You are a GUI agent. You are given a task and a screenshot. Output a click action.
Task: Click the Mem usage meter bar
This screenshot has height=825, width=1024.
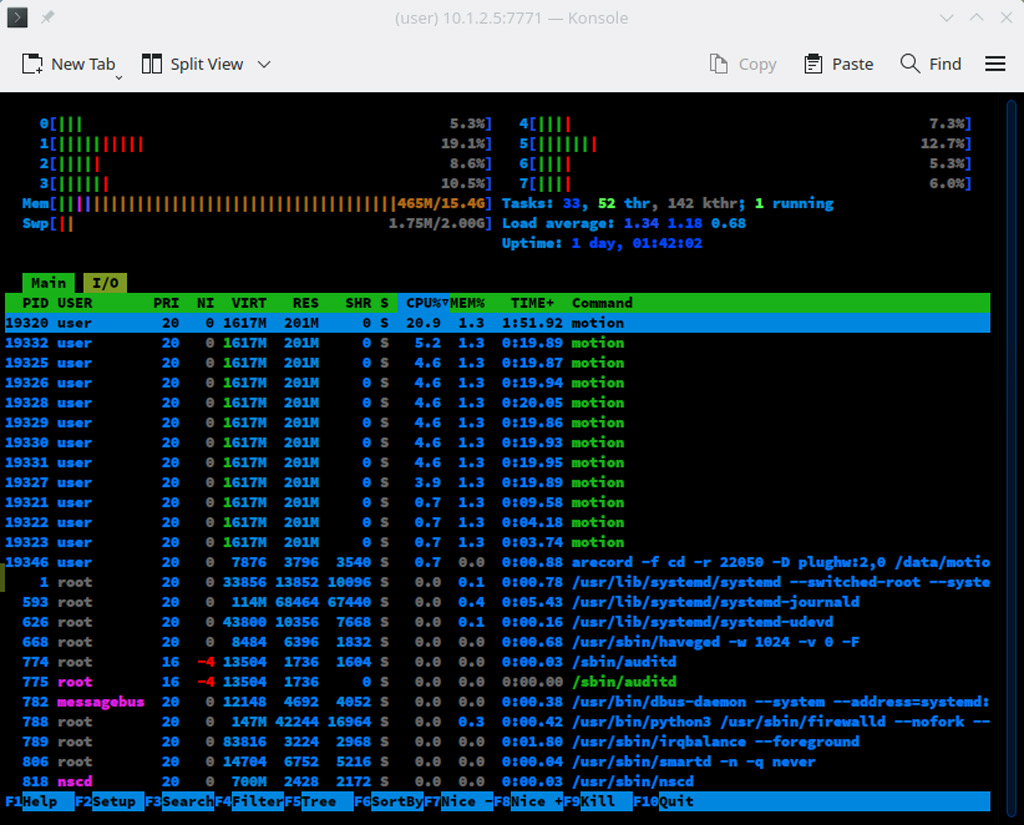[257, 203]
